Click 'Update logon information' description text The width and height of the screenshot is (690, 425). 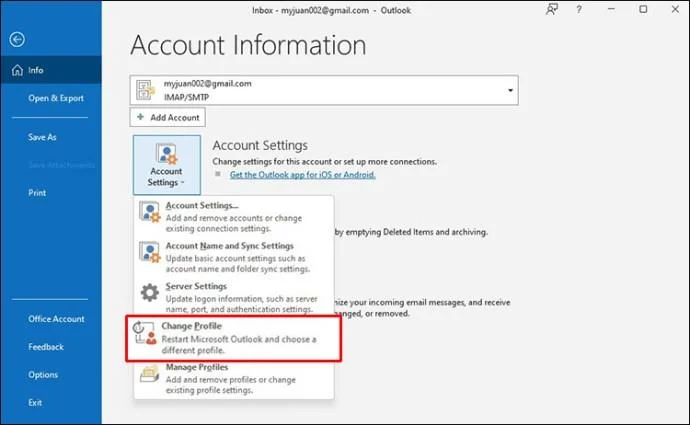242,304
